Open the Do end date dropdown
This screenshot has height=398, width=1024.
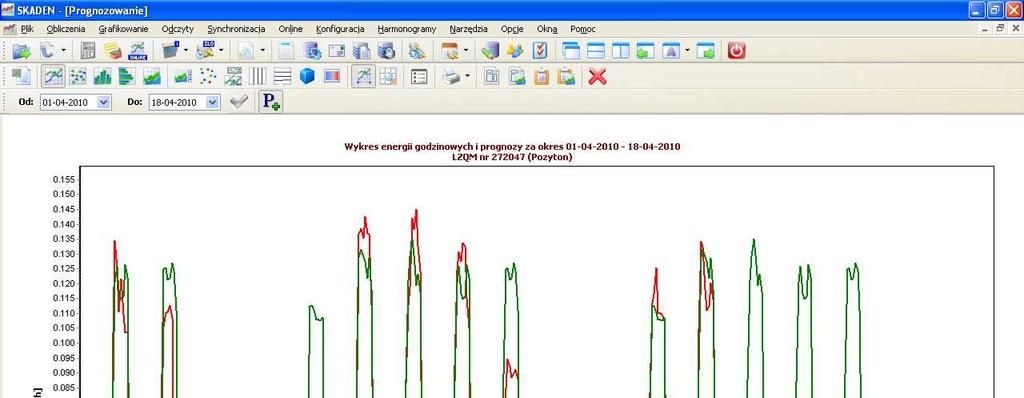[214, 103]
